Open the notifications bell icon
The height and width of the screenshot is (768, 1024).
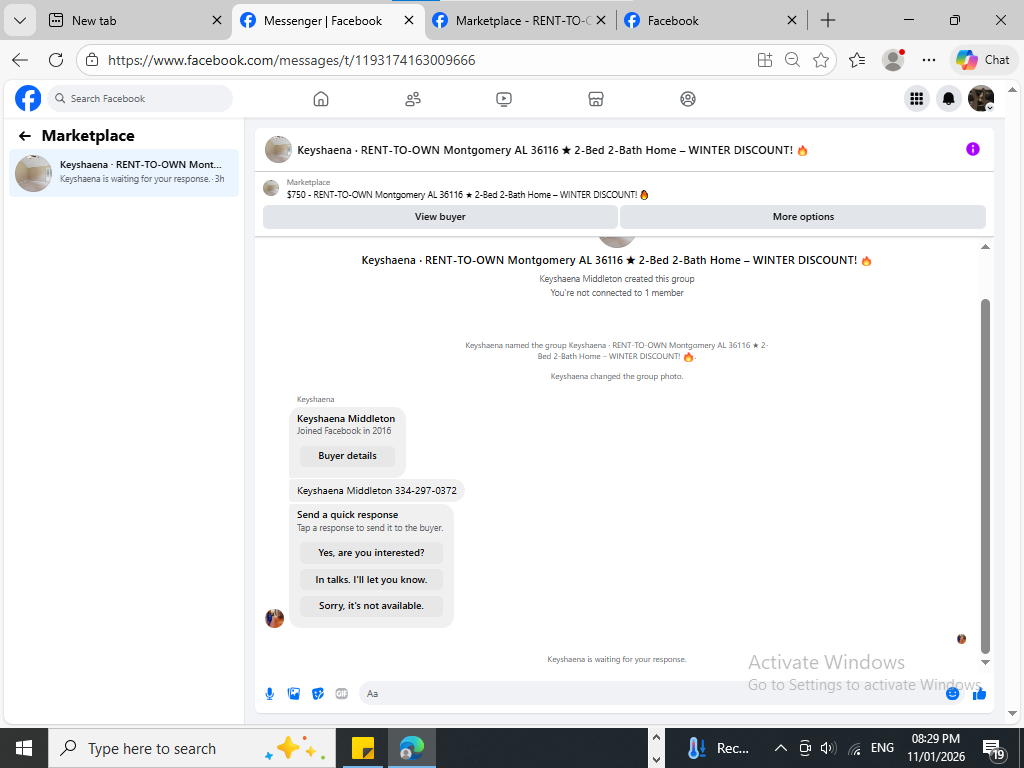pos(949,99)
